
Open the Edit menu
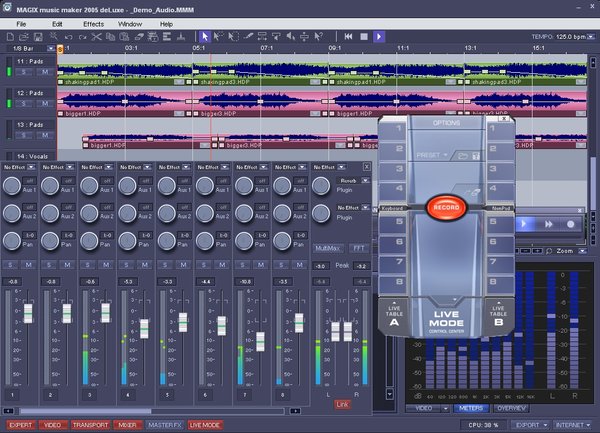57,24
